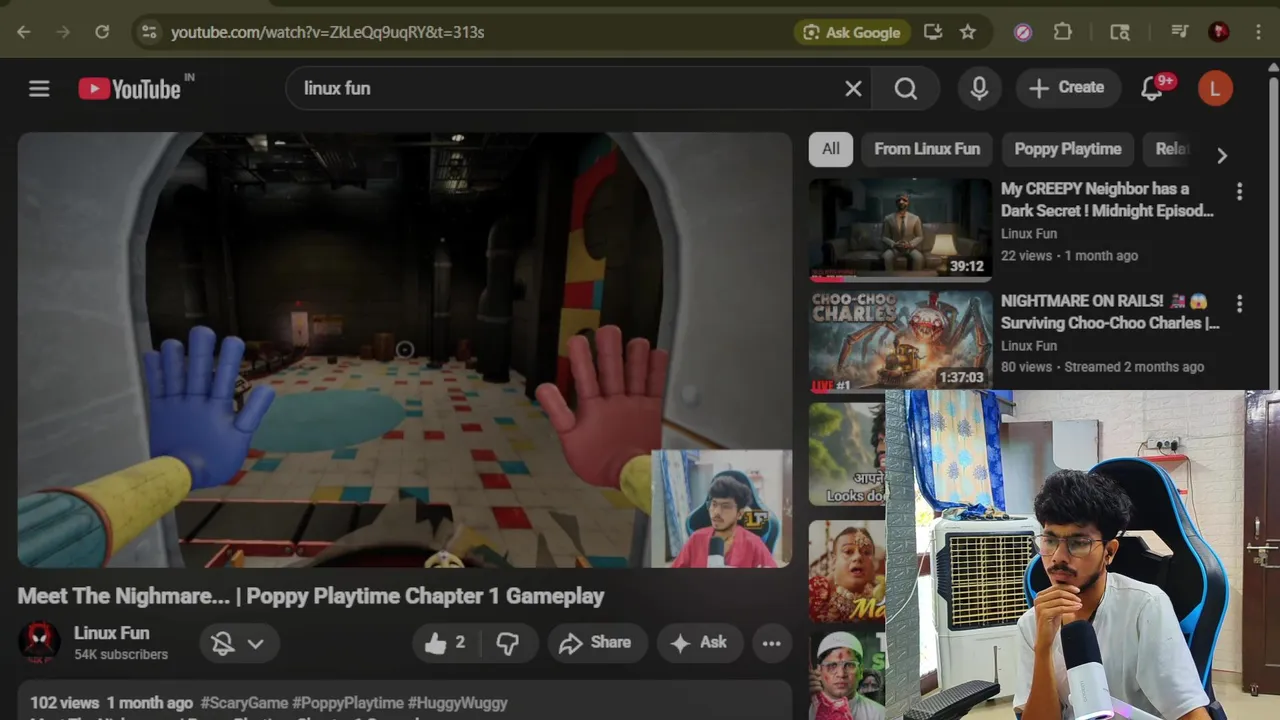This screenshot has height=720, width=1280.
Task: Go back with the browser back arrow
Action: [x=24, y=32]
